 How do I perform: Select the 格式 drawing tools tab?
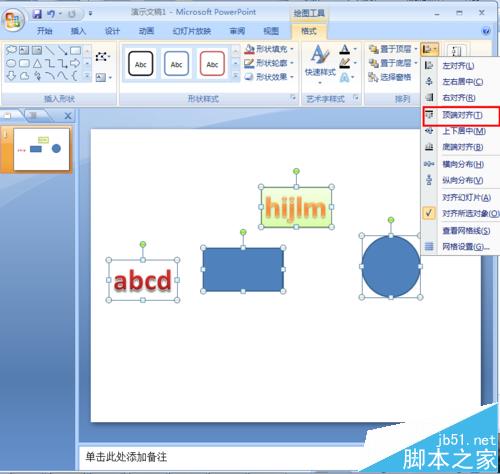(309, 31)
